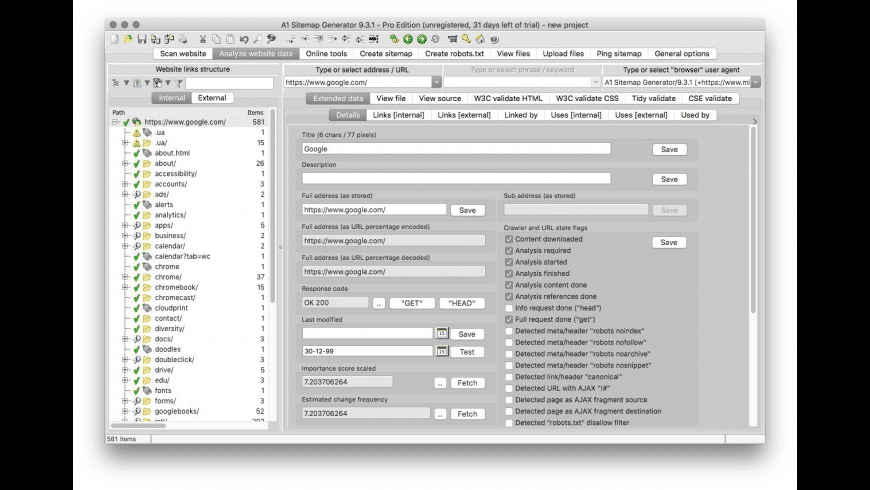Toggle the Content downloaded checkbox
The image size is (870, 490).
click(509, 239)
